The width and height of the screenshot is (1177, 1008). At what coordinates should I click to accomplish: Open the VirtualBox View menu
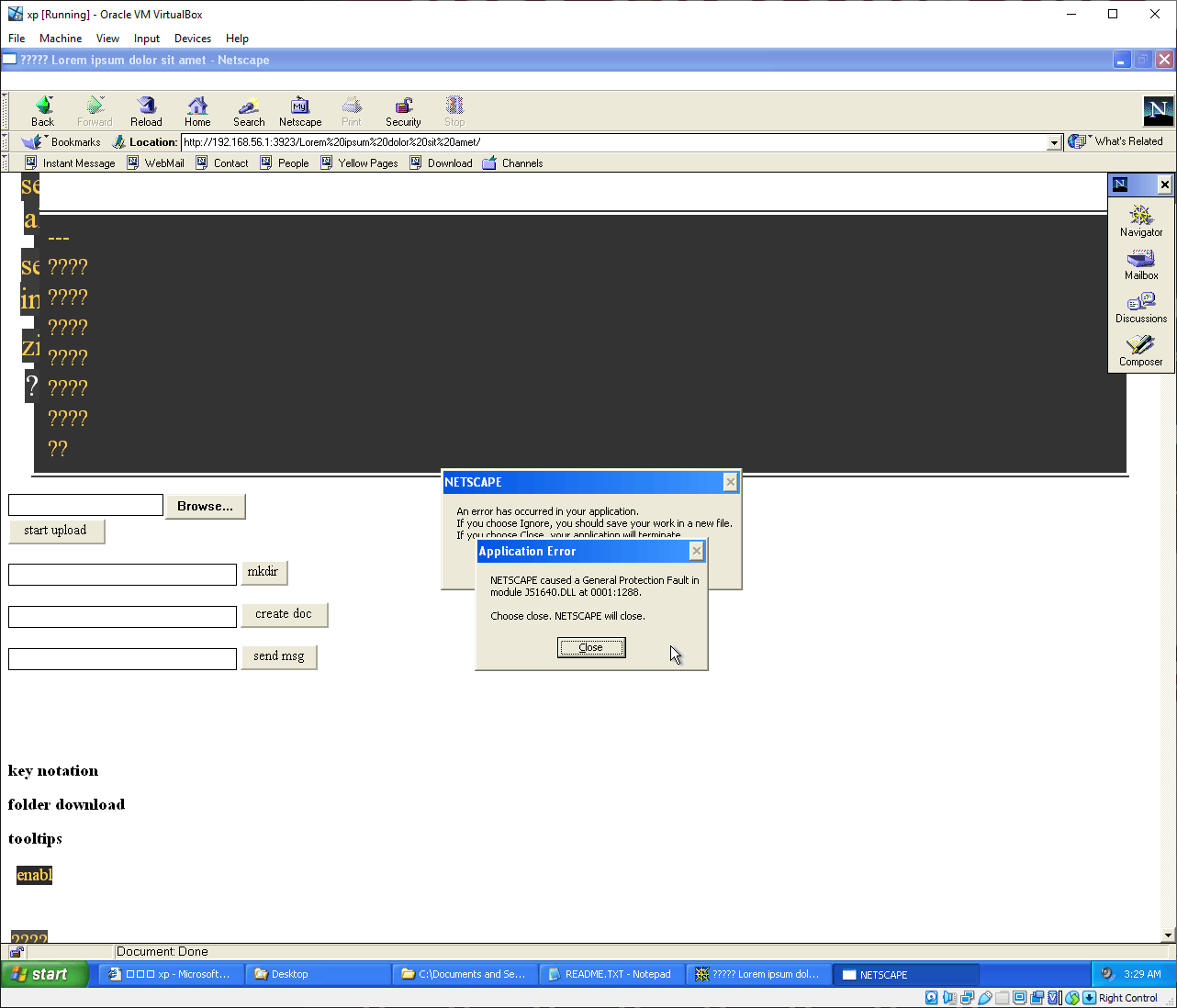[107, 39]
